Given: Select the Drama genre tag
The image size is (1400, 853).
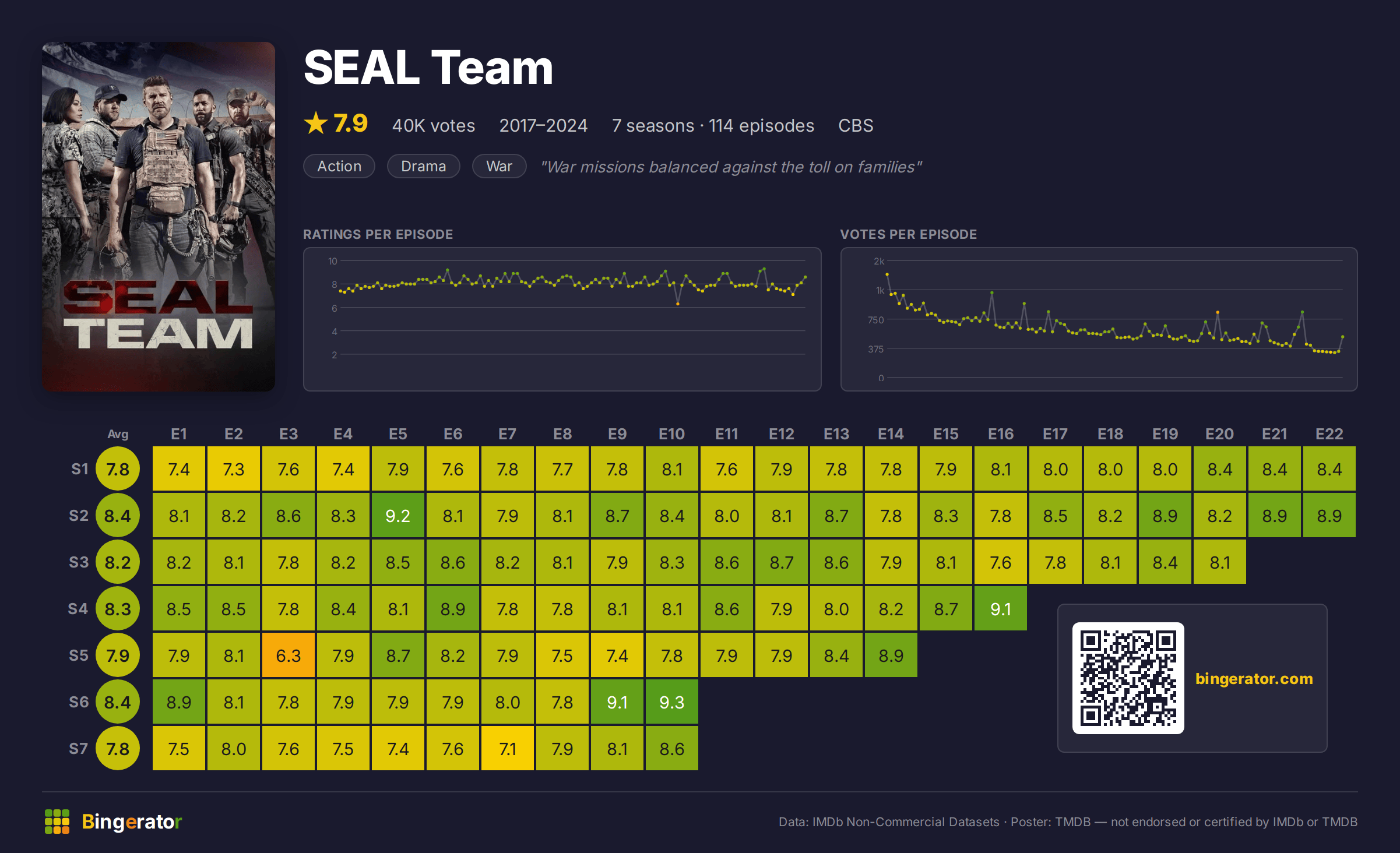Looking at the screenshot, I should pyautogui.click(x=424, y=167).
